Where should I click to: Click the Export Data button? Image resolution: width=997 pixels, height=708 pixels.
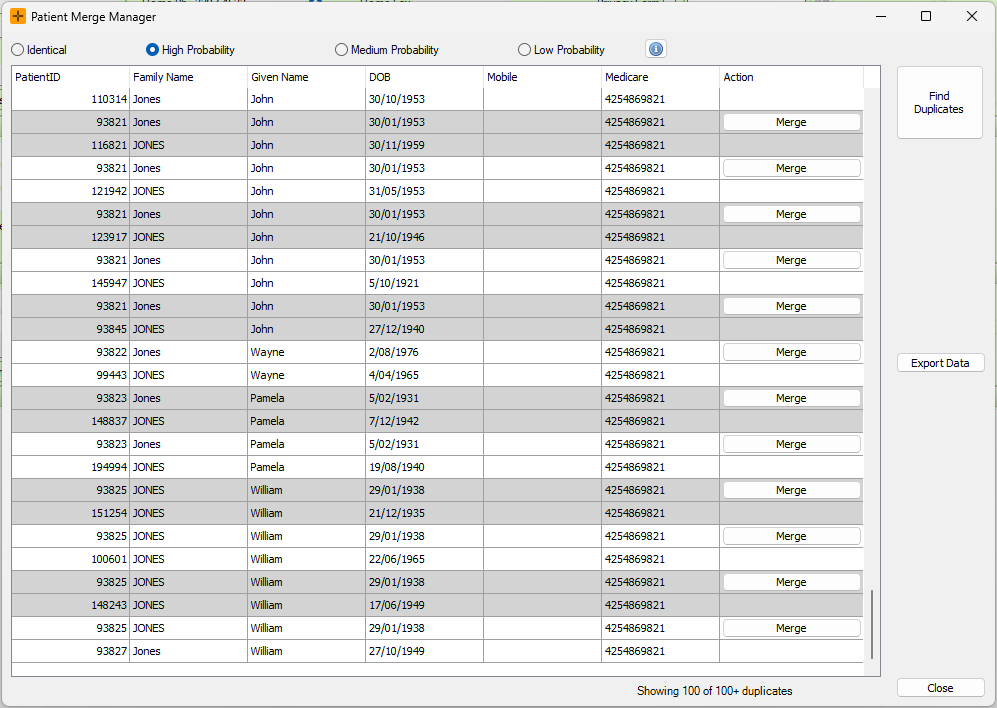(940, 363)
